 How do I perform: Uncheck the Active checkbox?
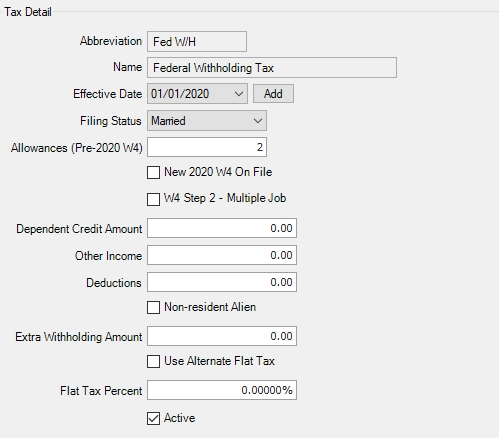coord(153,419)
